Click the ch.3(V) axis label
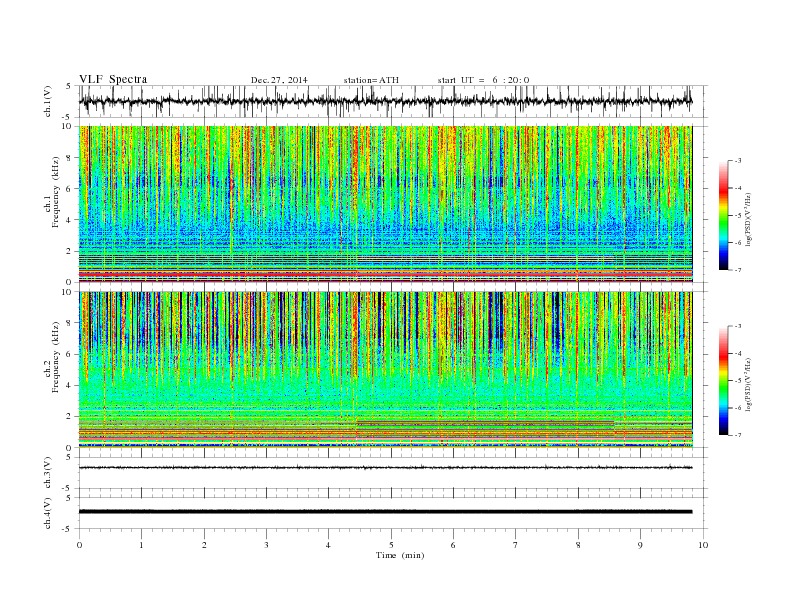The image size is (792, 612). point(48,473)
